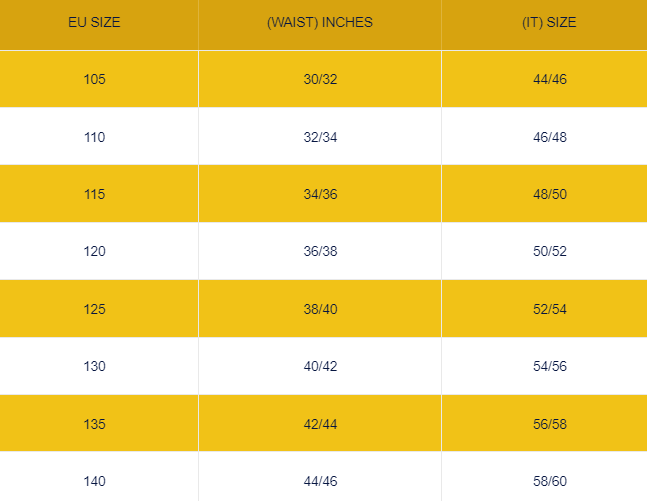Select the EU size 125 cell
Viewport: 647px width, 501px height.
[95, 309]
